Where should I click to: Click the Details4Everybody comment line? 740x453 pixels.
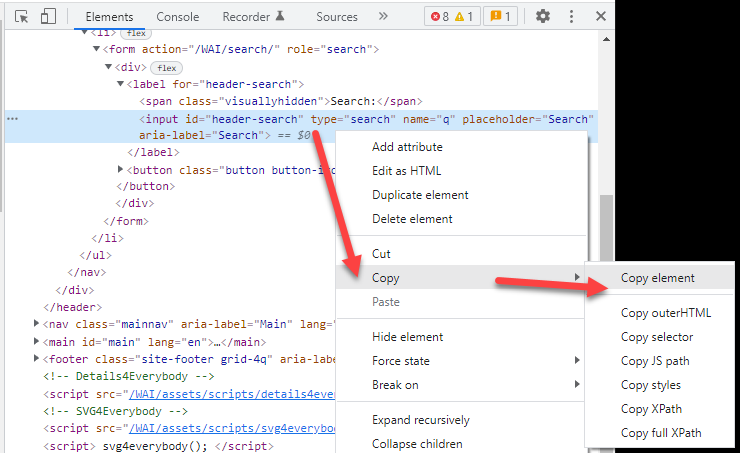click(128, 376)
